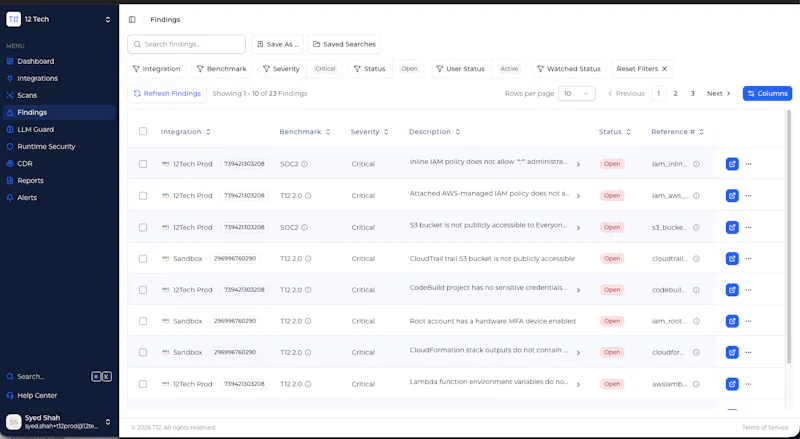The height and width of the screenshot is (439, 800).
Task: Open external link for s3_bucke finding
Action: pyautogui.click(x=732, y=227)
